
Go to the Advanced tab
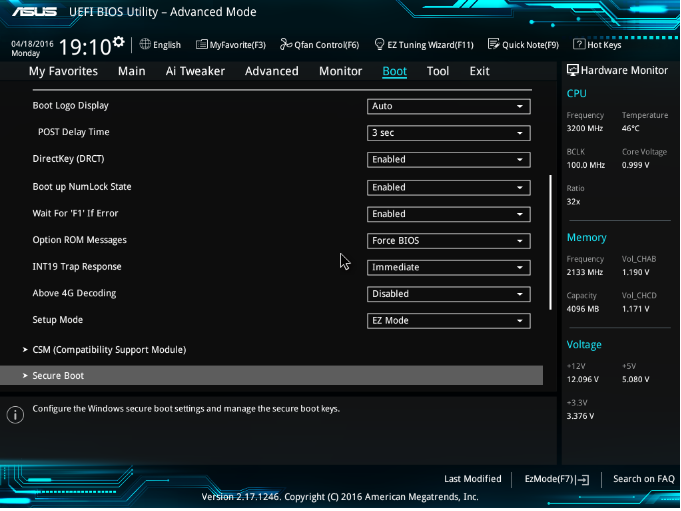point(271,71)
